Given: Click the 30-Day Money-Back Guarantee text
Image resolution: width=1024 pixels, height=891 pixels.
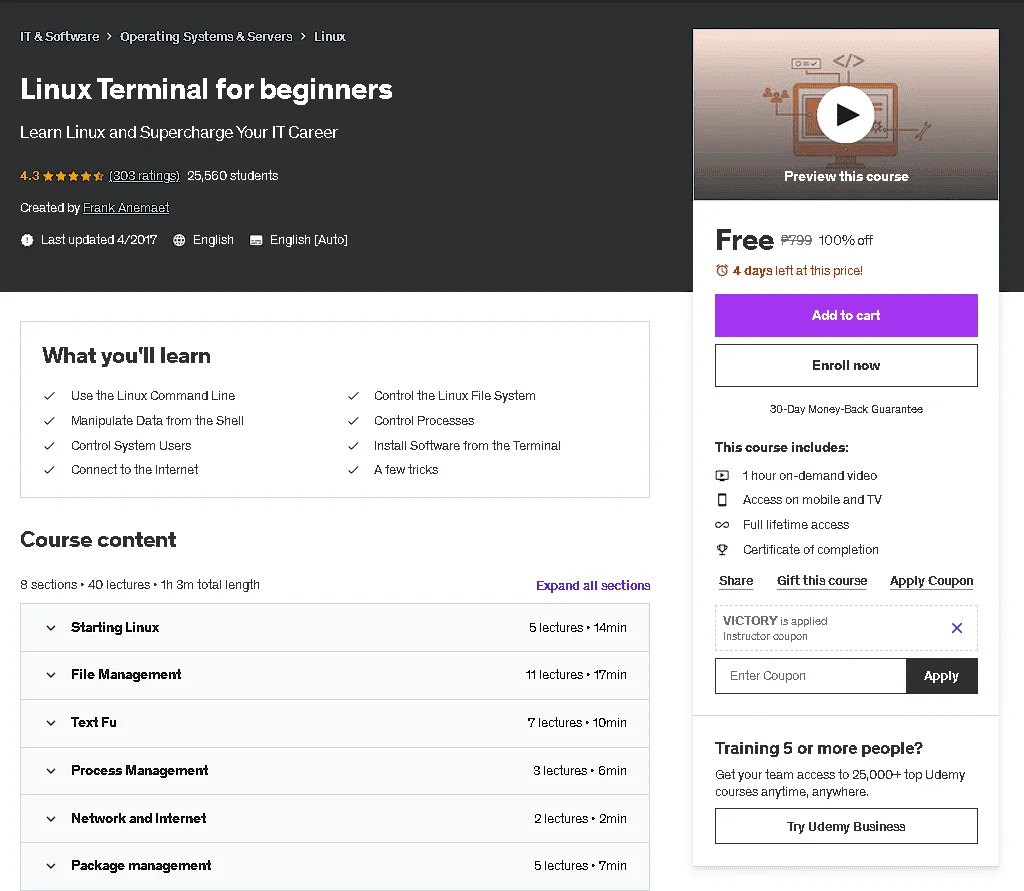Looking at the screenshot, I should [x=846, y=410].
